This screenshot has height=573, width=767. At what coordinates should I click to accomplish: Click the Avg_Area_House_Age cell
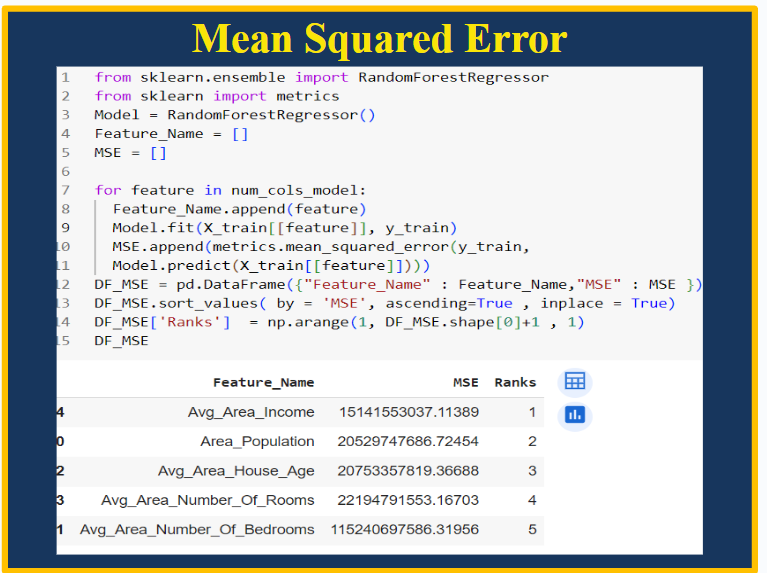click(236, 471)
